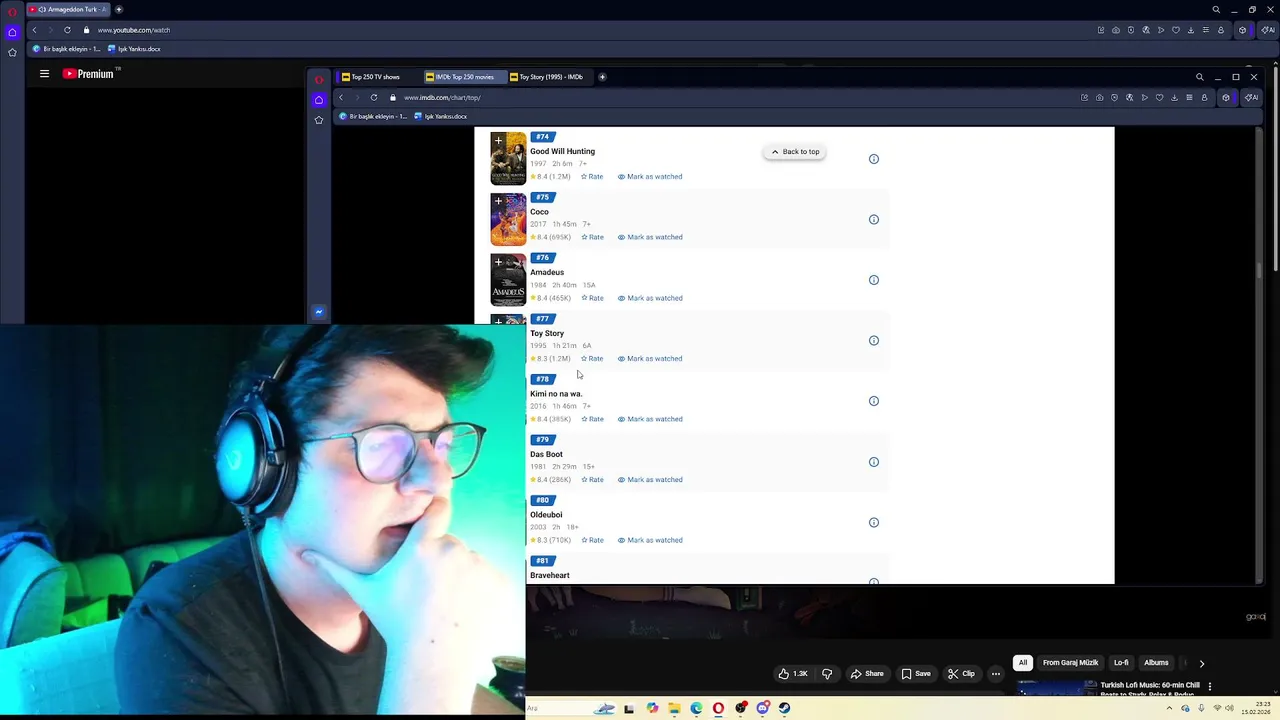Click Back to top chevron button
Viewport: 1280px width, 720px height.
(x=794, y=152)
